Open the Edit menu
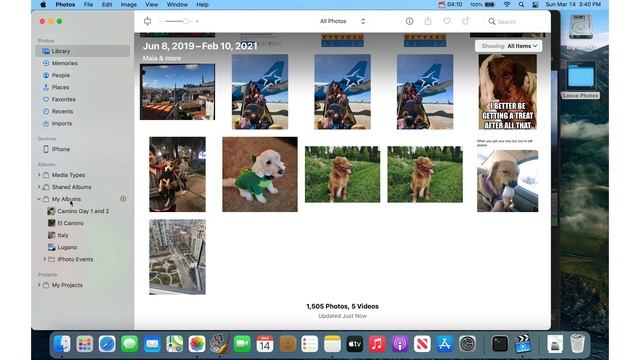640x360 pixels. pos(107,4)
